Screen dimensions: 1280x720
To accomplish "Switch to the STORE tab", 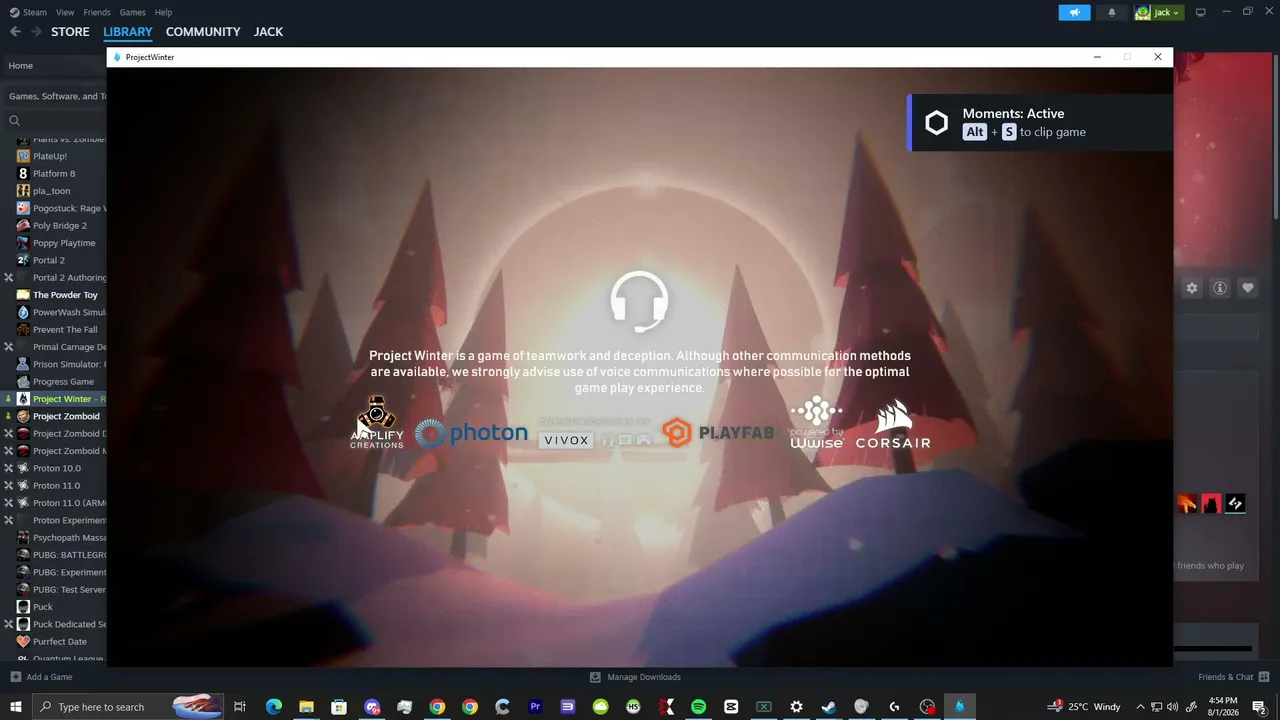I will tap(70, 32).
